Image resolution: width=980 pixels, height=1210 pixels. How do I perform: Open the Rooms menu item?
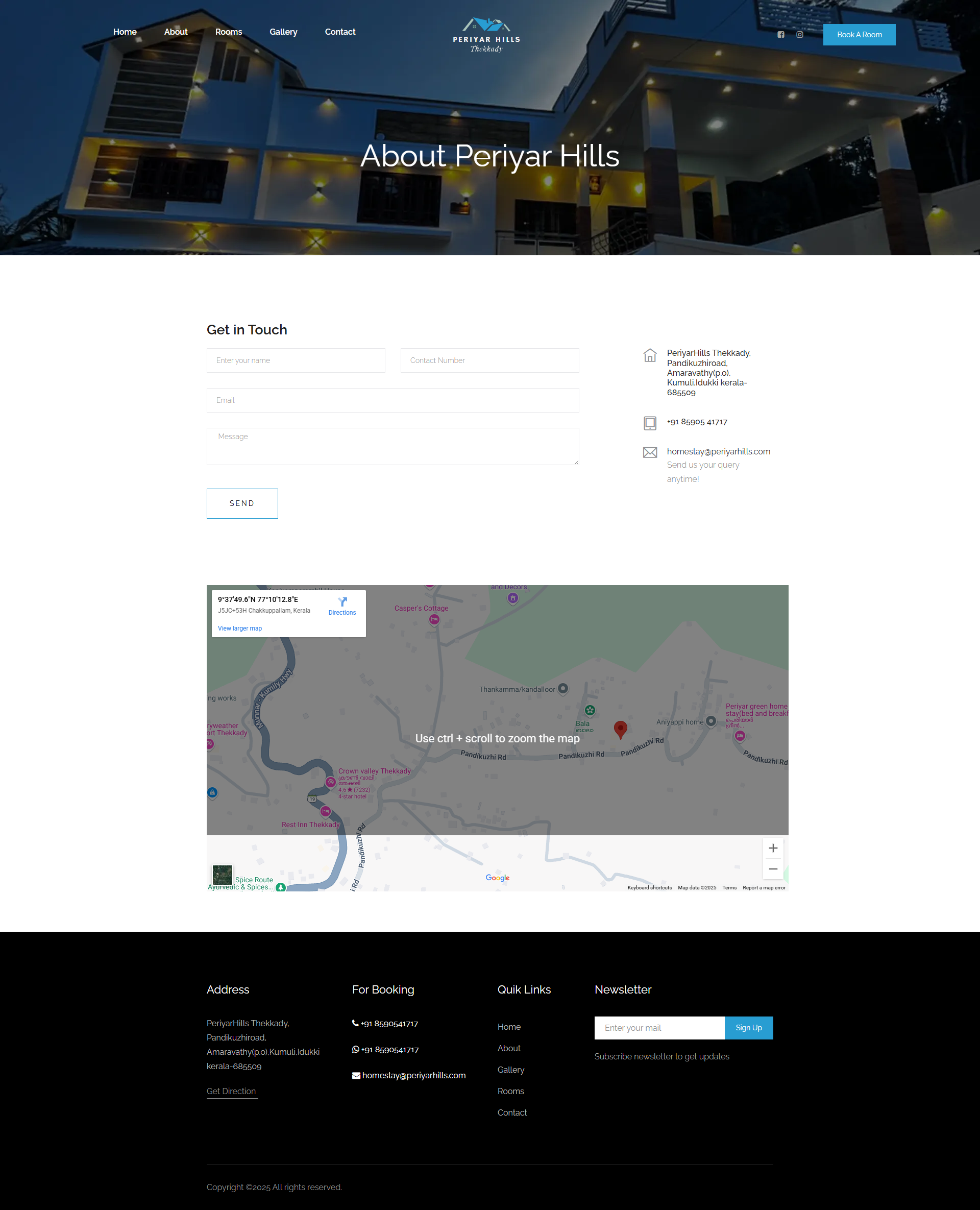(228, 32)
